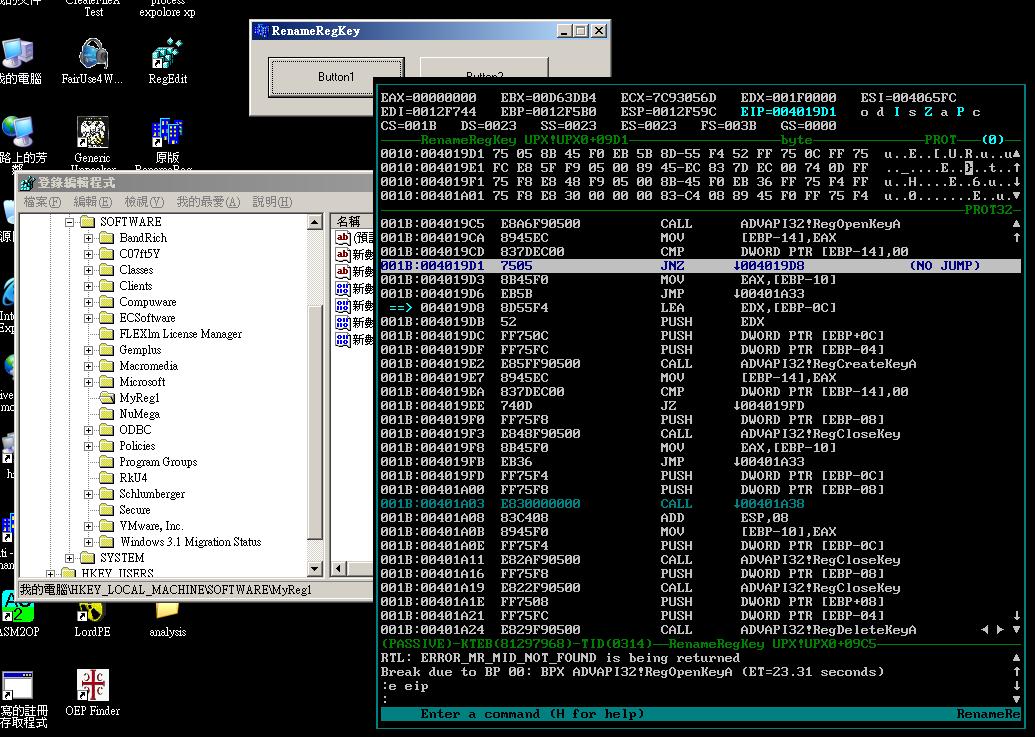Launch the LordPE shortcut icon
1035x737 pixels.
coord(92,612)
